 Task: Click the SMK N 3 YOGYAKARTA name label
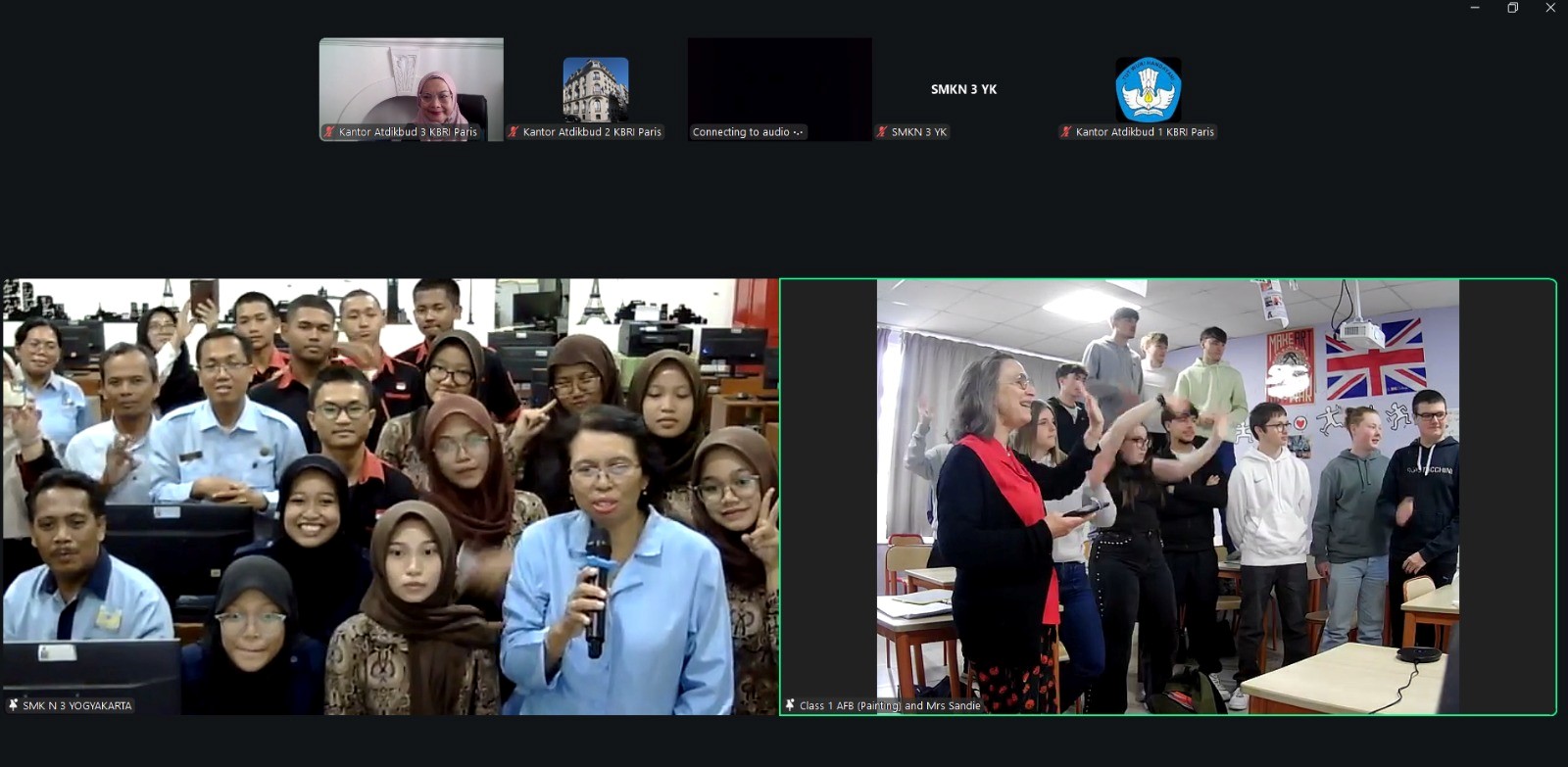[77, 705]
